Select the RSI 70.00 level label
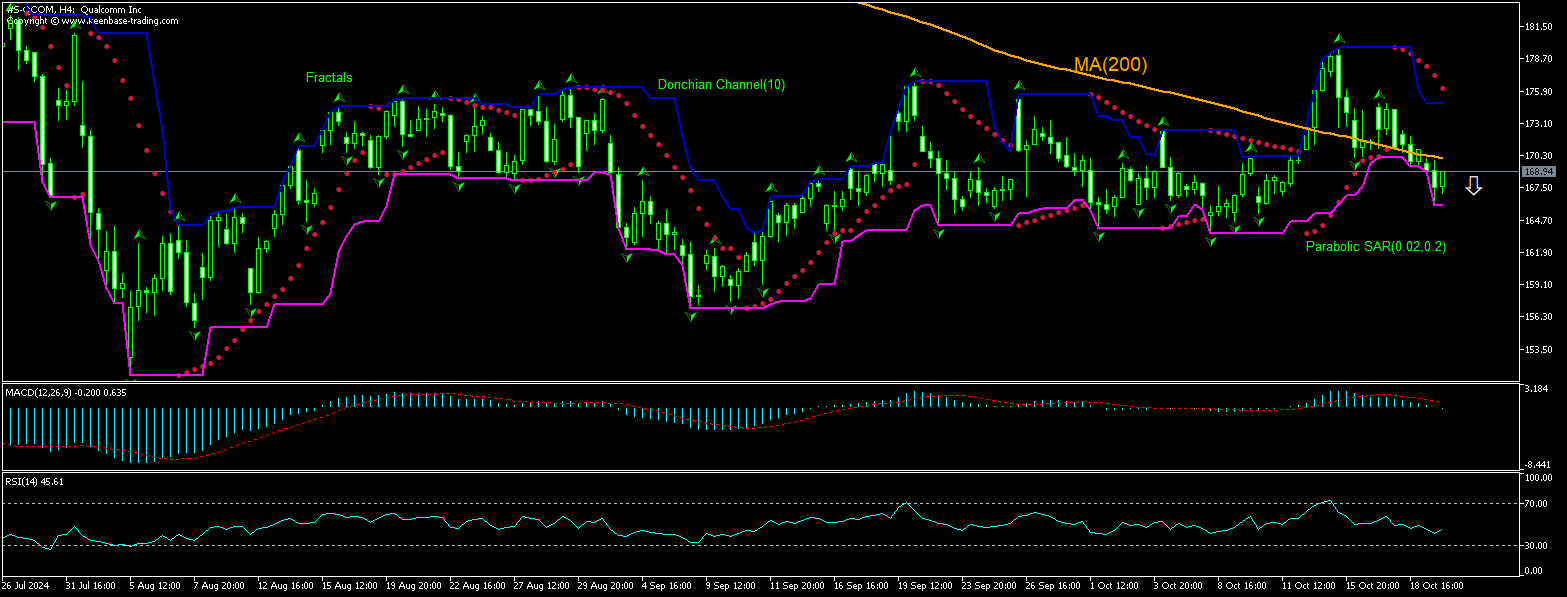 1535,503
